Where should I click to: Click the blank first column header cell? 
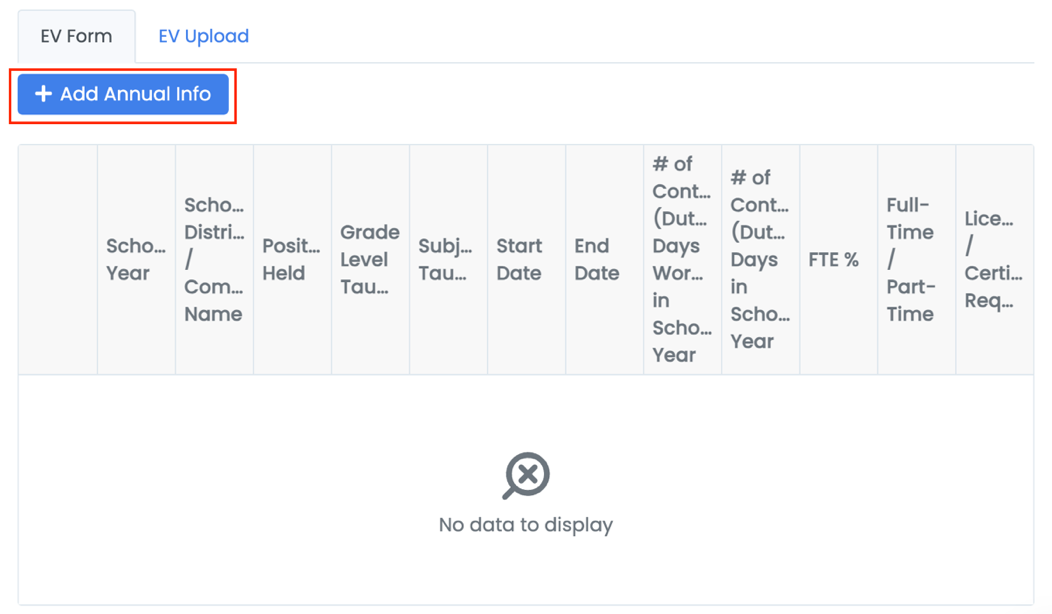point(58,260)
